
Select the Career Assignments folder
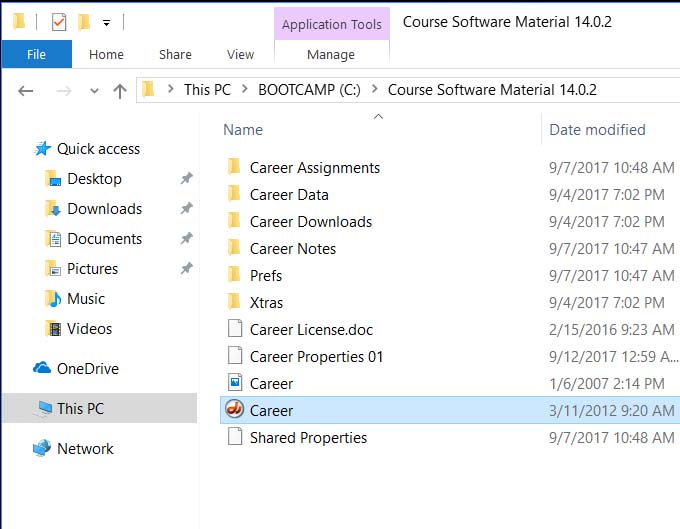(x=315, y=167)
